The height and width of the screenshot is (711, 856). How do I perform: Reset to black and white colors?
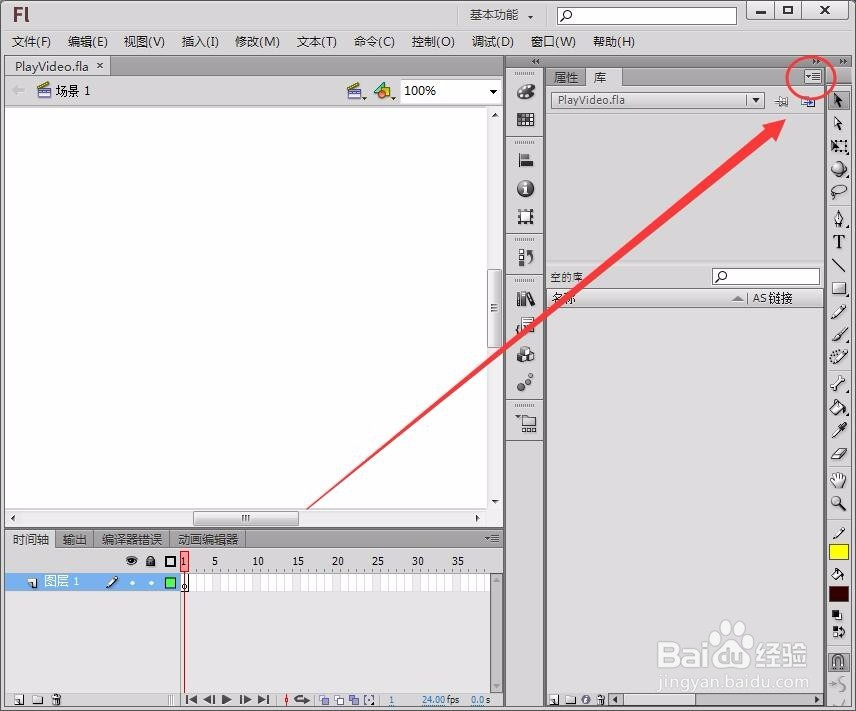pyautogui.click(x=837, y=615)
